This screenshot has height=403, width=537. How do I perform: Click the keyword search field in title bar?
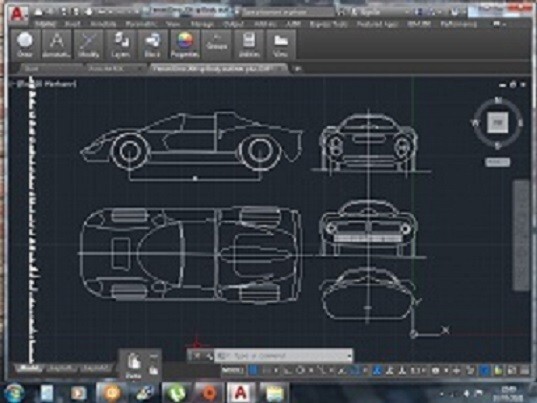(x=288, y=12)
